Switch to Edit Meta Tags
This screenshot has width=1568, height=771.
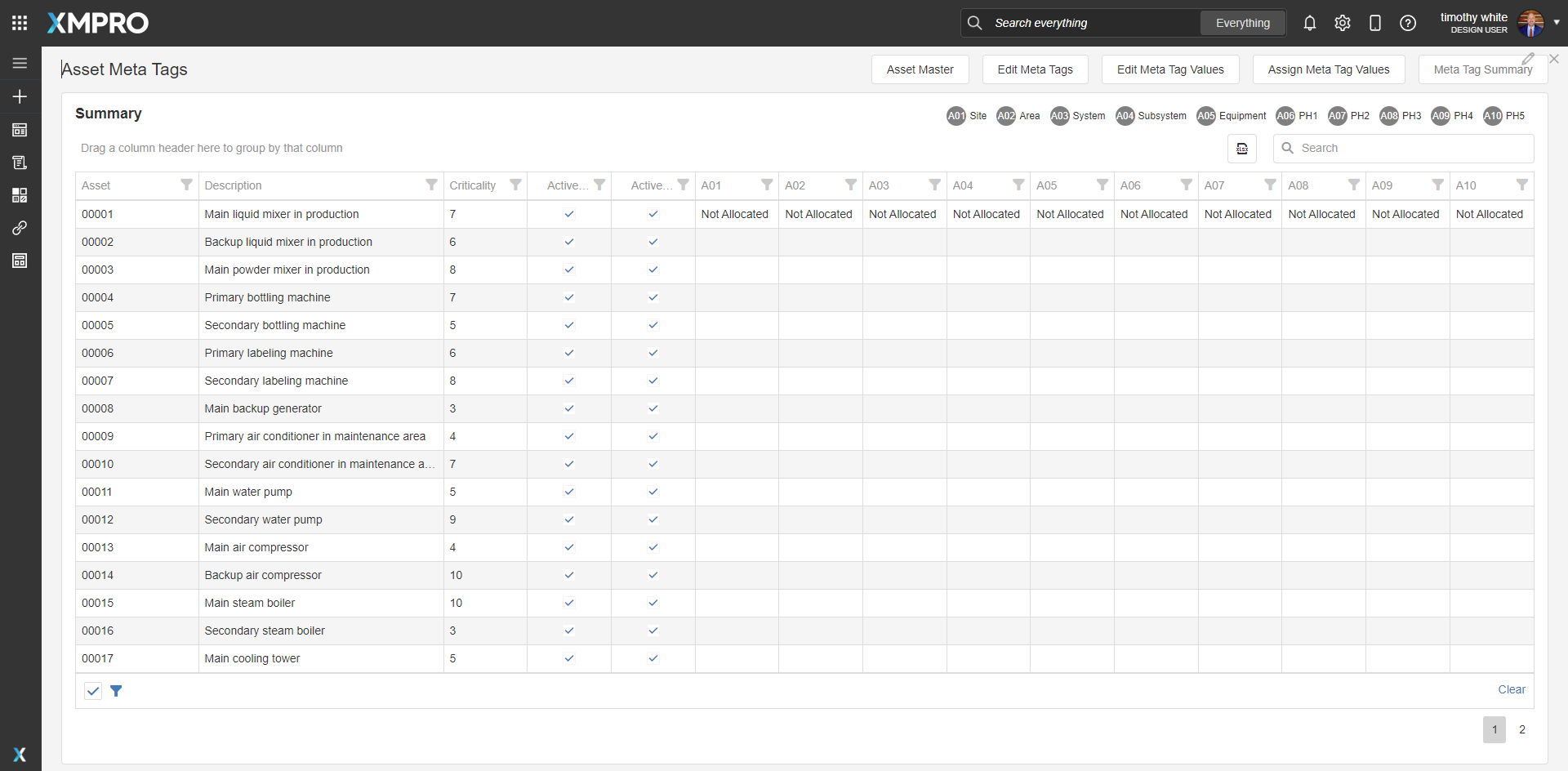pos(1036,69)
